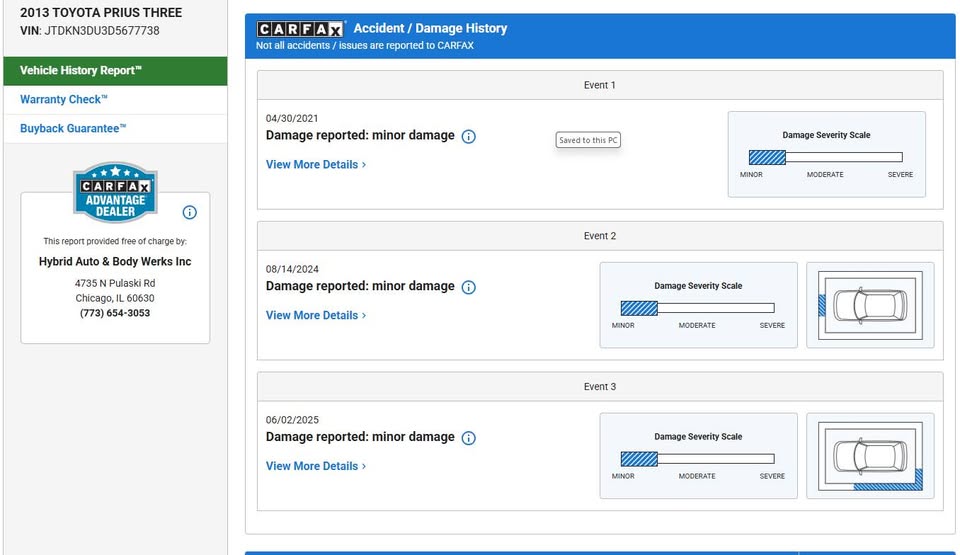Click Event 3 damage severity bar
Image resolution: width=960 pixels, height=555 pixels.
pos(697,459)
